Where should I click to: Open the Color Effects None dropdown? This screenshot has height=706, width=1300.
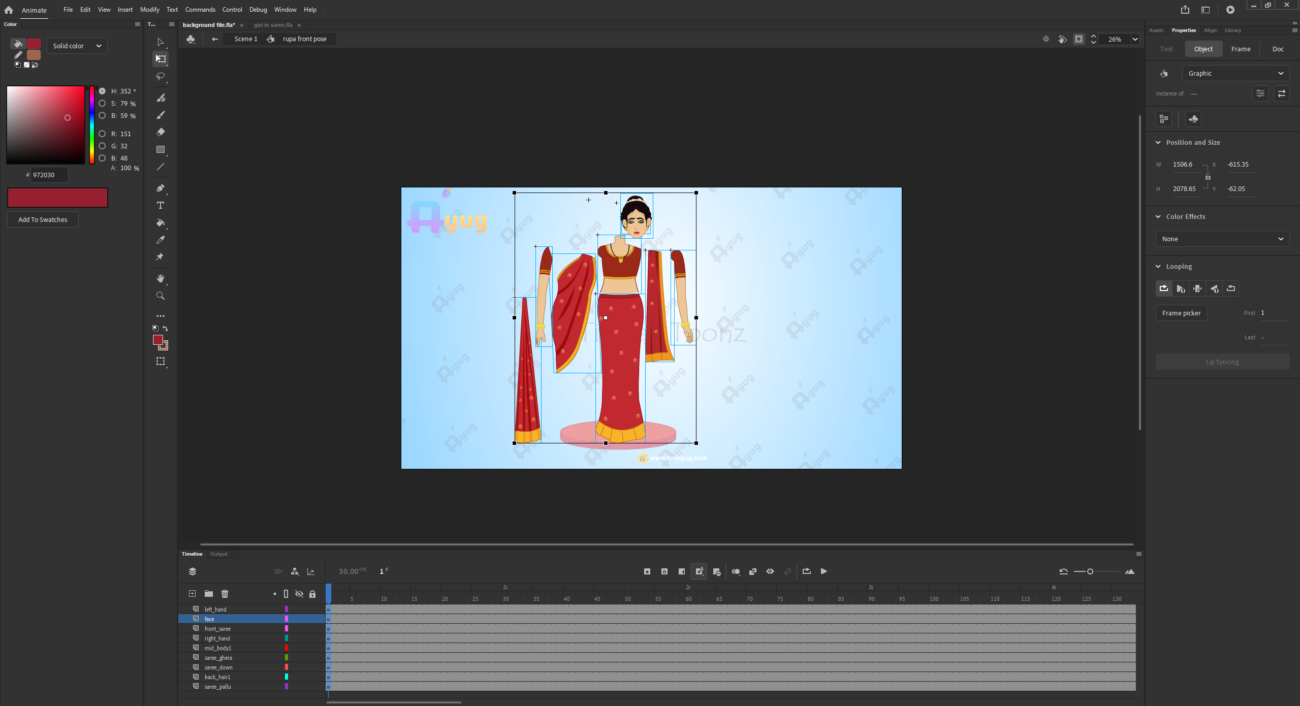pos(1222,239)
